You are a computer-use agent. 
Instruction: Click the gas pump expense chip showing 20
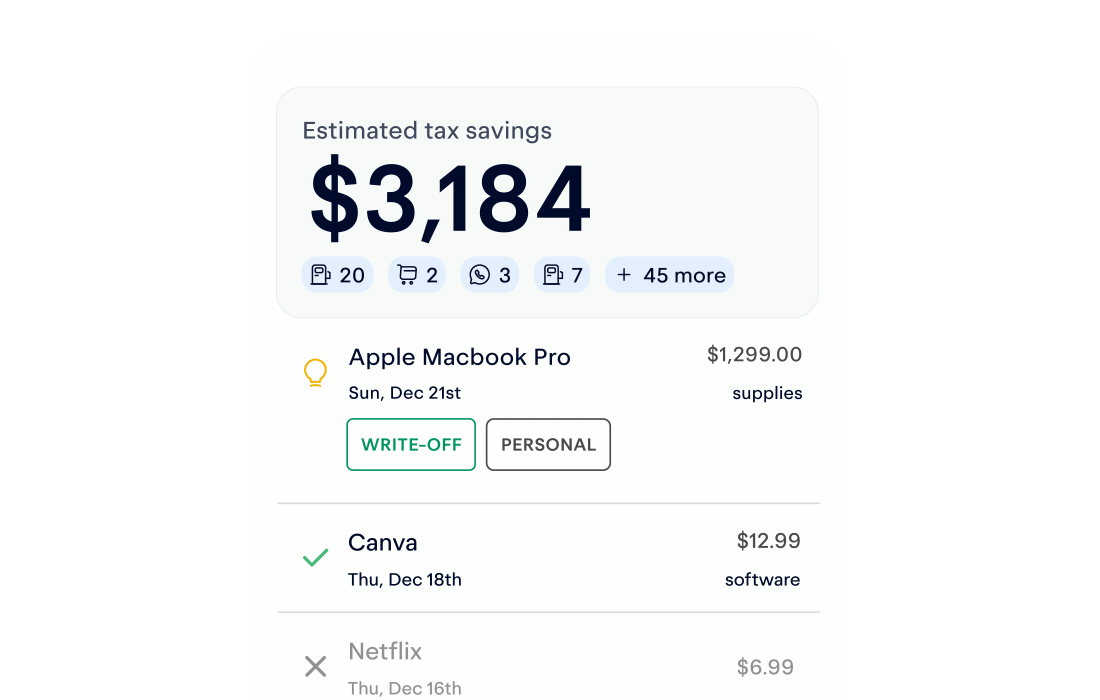tap(337, 275)
